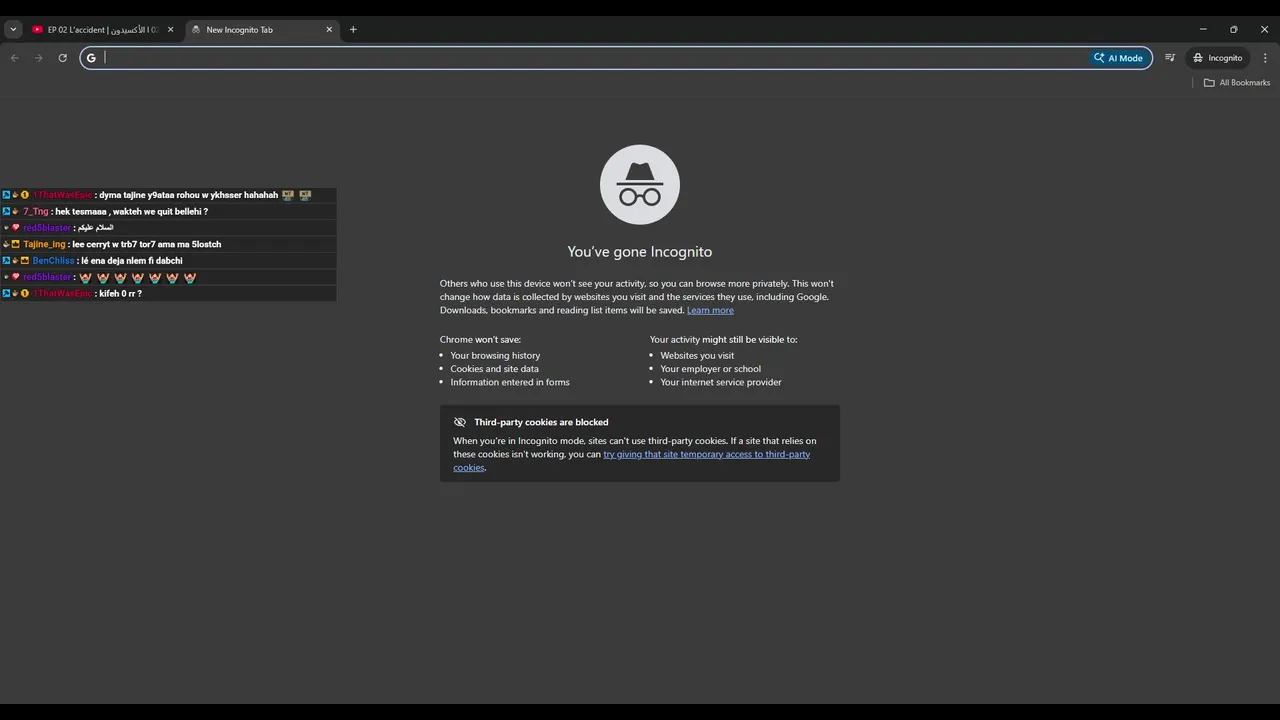Click the Tajine_ing username in chat
1280x720 pixels.
tap(45, 244)
